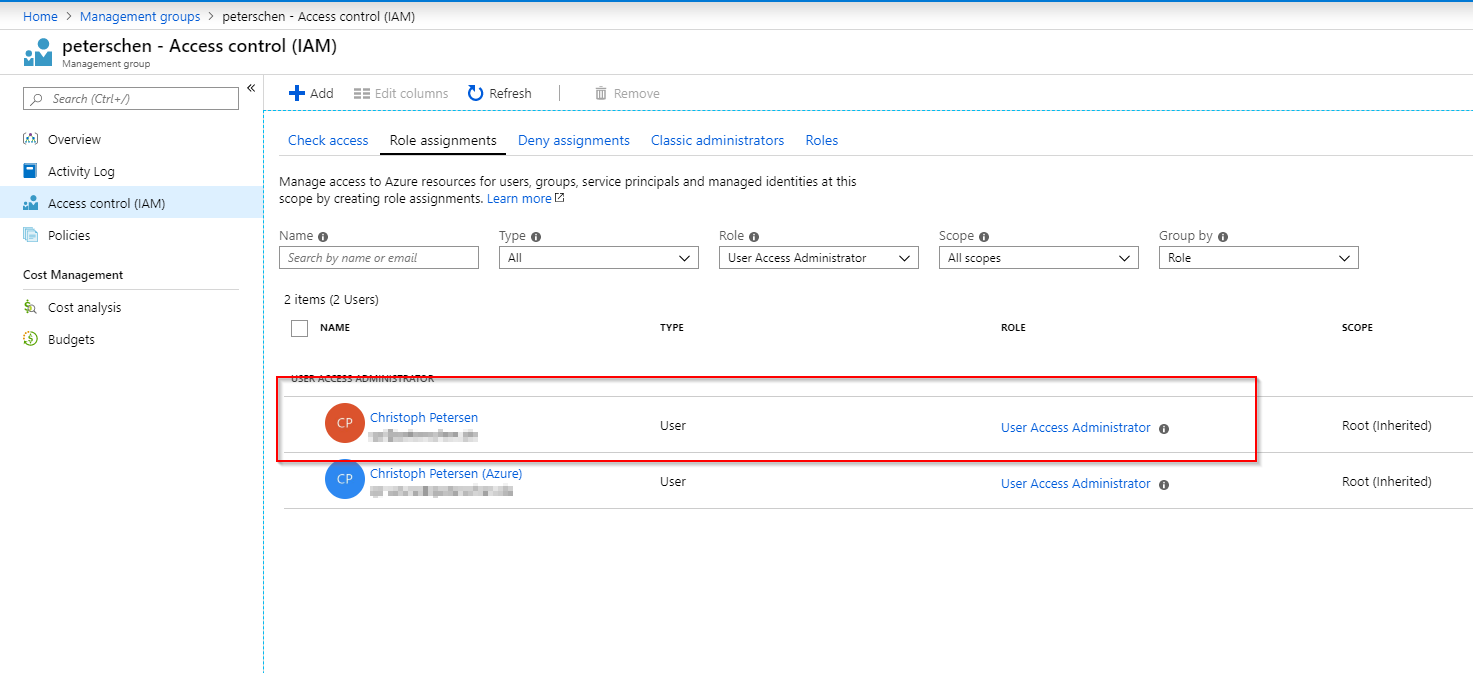
Task: Click the Cost analysis sidebar icon
Action: pos(30,307)
